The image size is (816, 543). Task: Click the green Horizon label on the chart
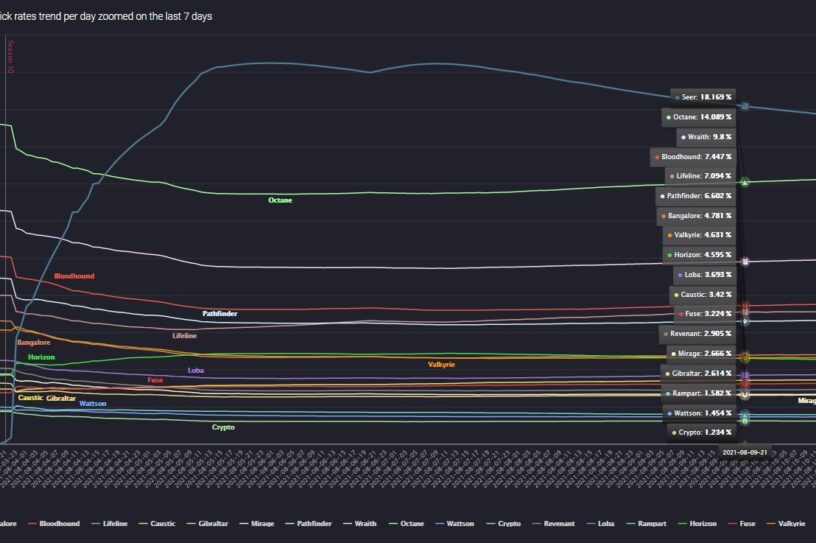[41, 357]
